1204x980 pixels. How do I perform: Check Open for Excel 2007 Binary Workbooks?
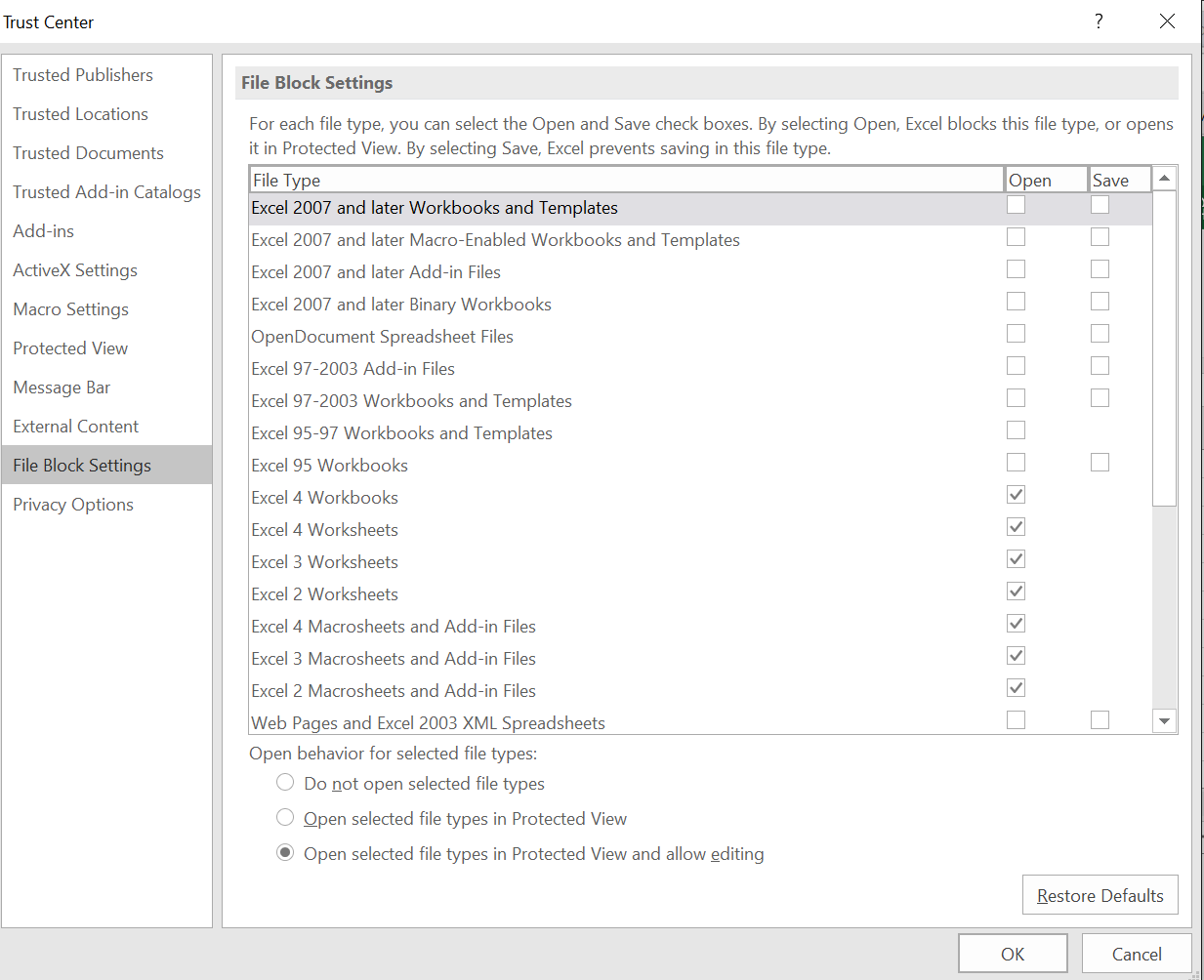point(1017,302)
